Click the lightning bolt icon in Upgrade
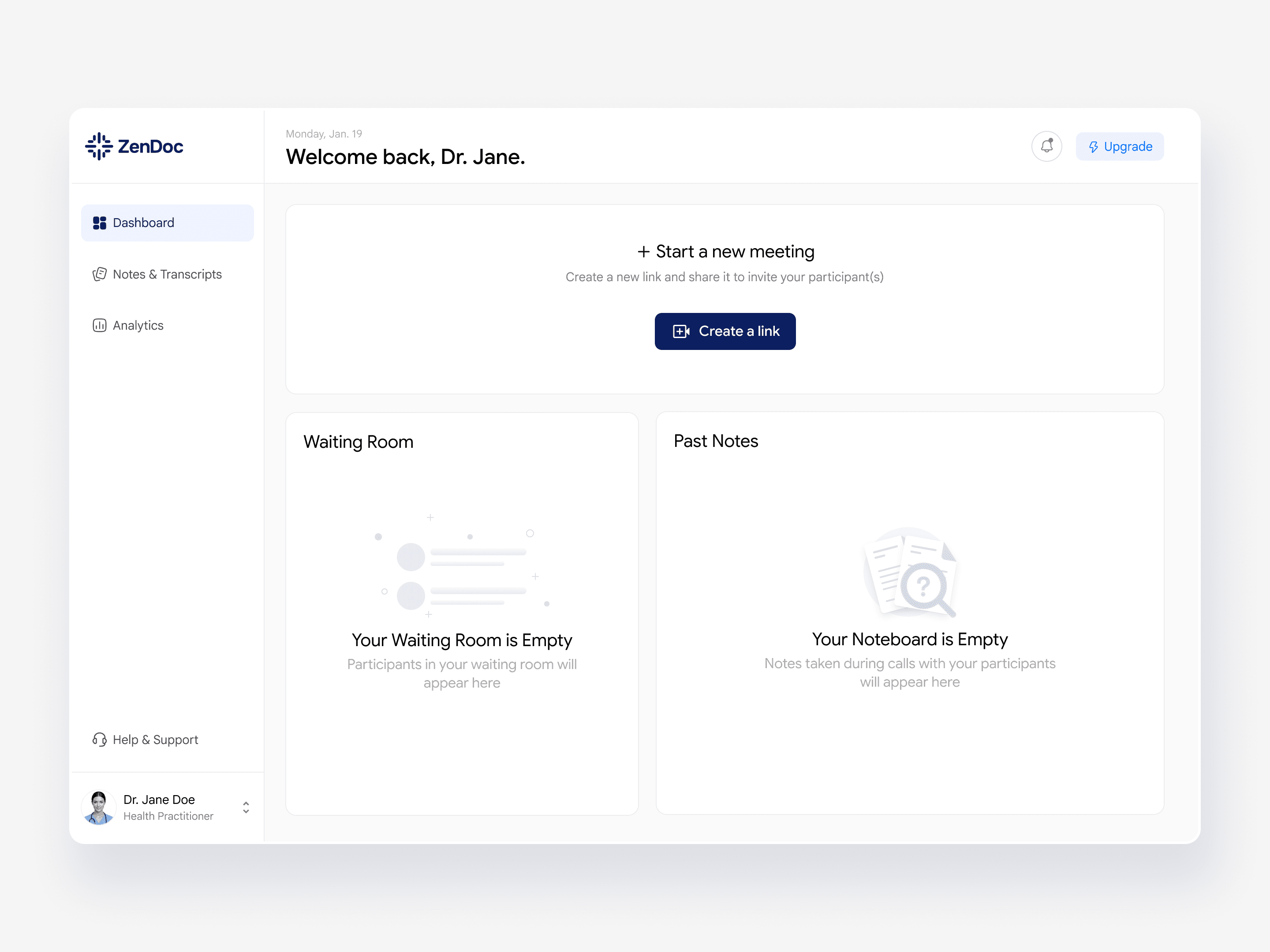Image resolution: width=1270 pixels, height=952 pixels. point(1094,146)
